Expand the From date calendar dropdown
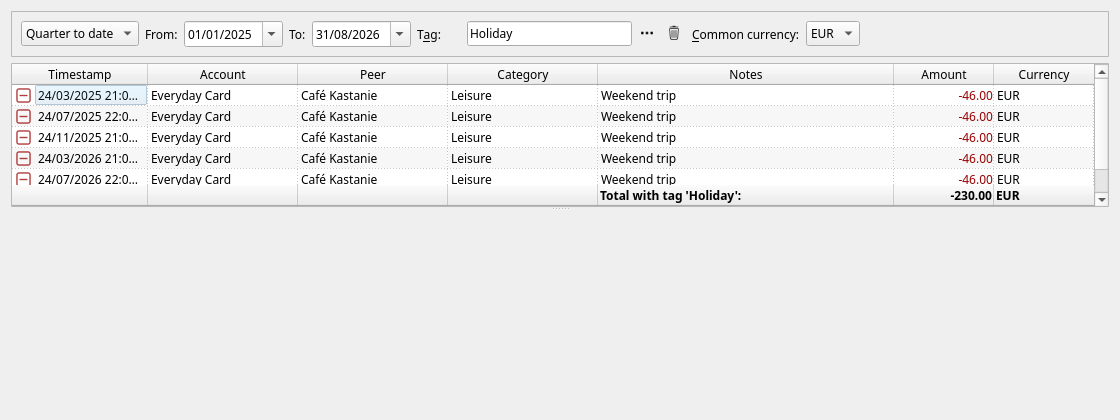The height and width of the screenshot is (420, 1120). tap(272, 34)
